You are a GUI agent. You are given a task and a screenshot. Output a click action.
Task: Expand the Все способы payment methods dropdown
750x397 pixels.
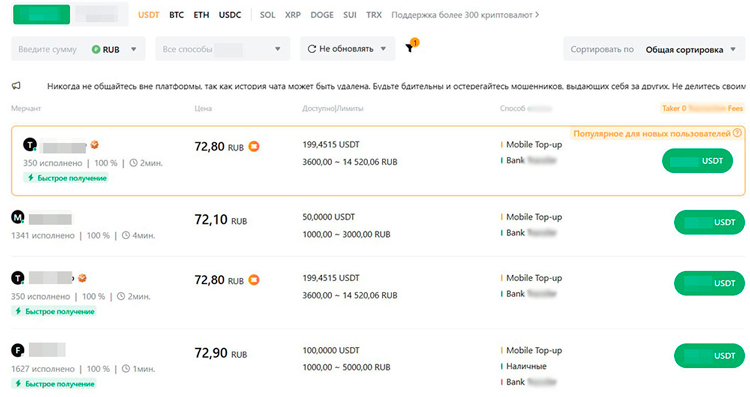tap(222, 49)
